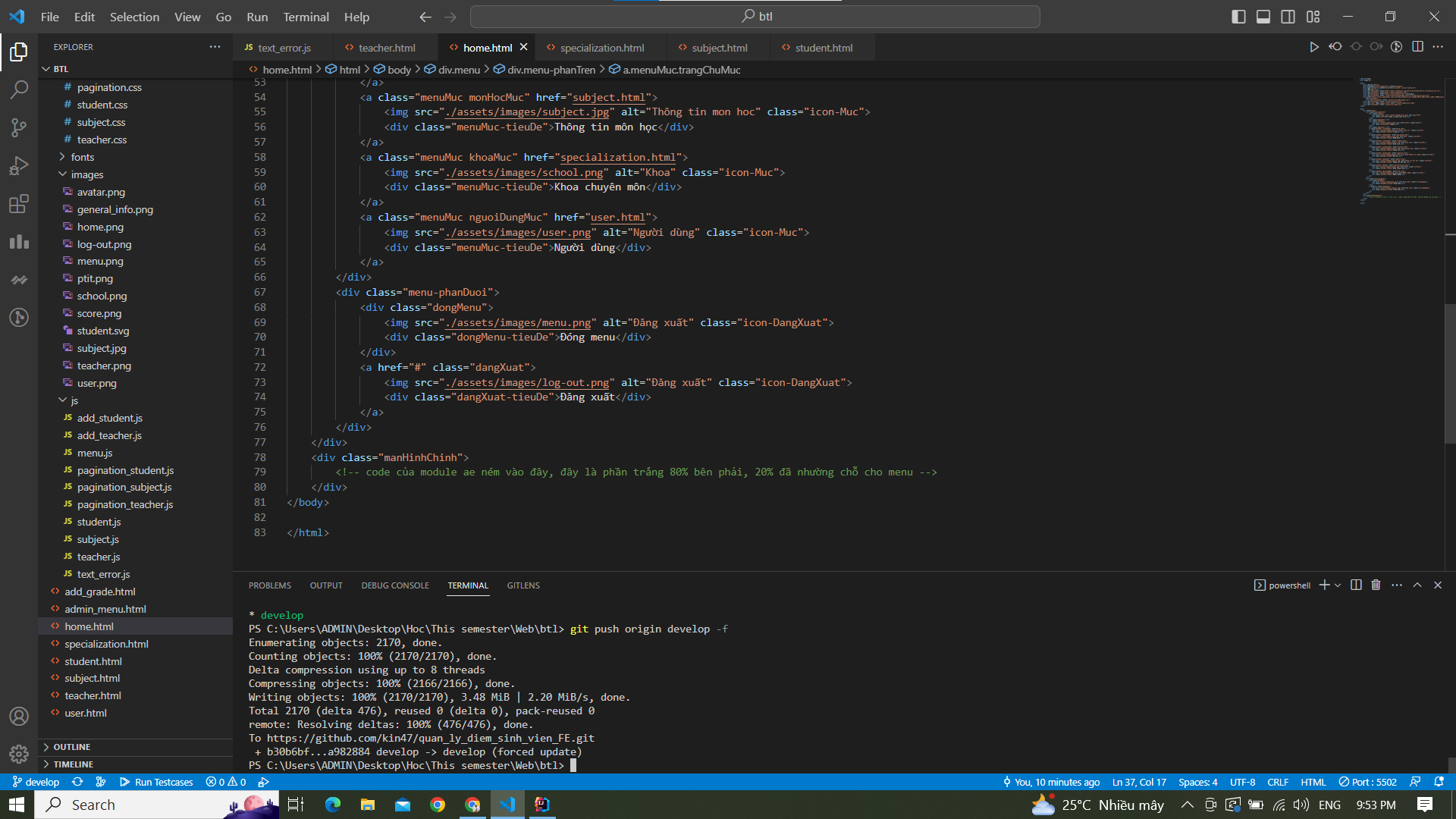The height and width of the screenshot is (819, 1456).
Task: Kill terminal with the trash icon
Action: (x=1376, y=585)
